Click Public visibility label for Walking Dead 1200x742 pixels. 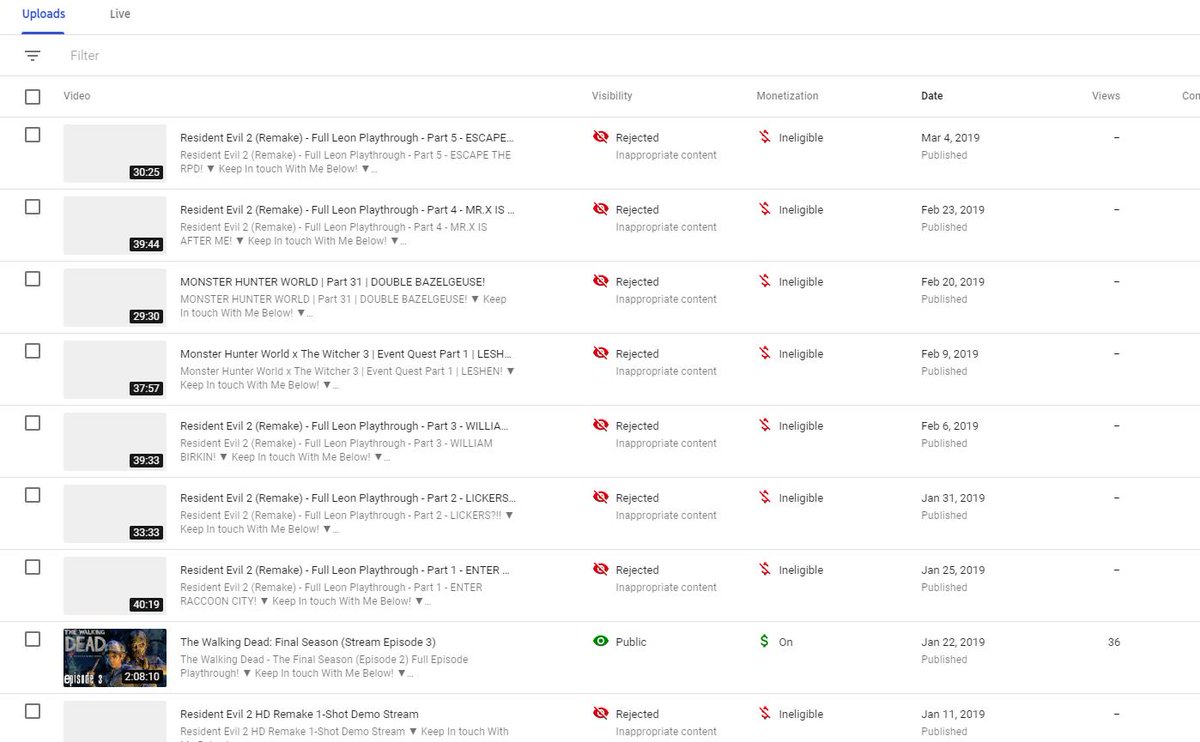click(631, 642)
